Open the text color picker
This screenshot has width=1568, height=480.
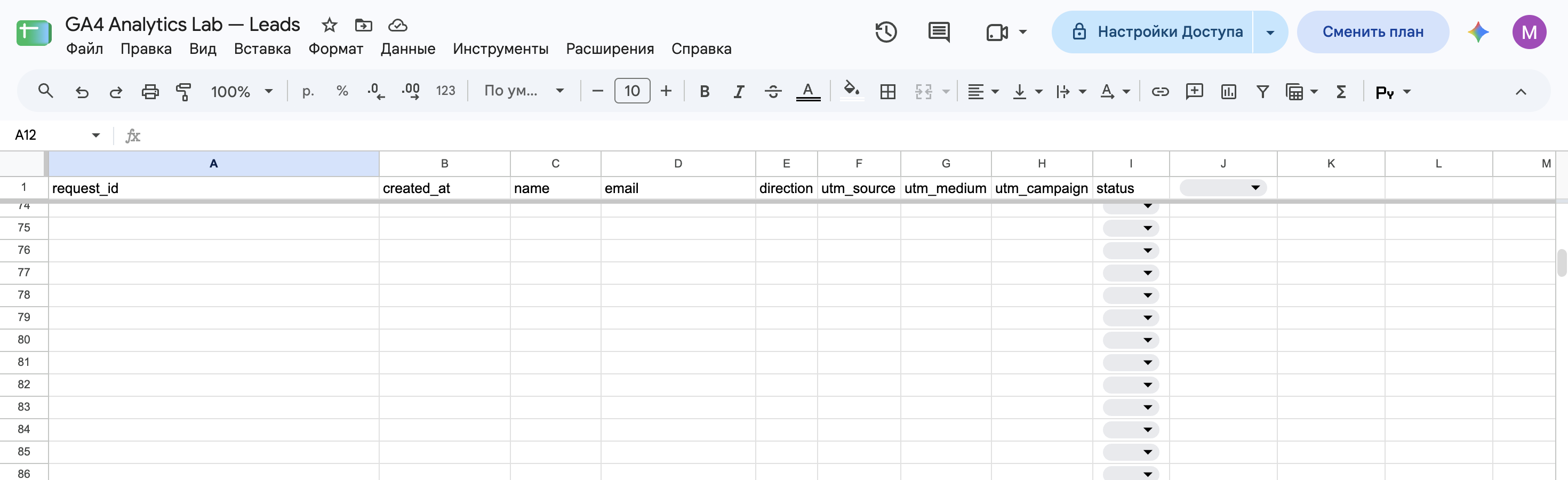(808, 91)
